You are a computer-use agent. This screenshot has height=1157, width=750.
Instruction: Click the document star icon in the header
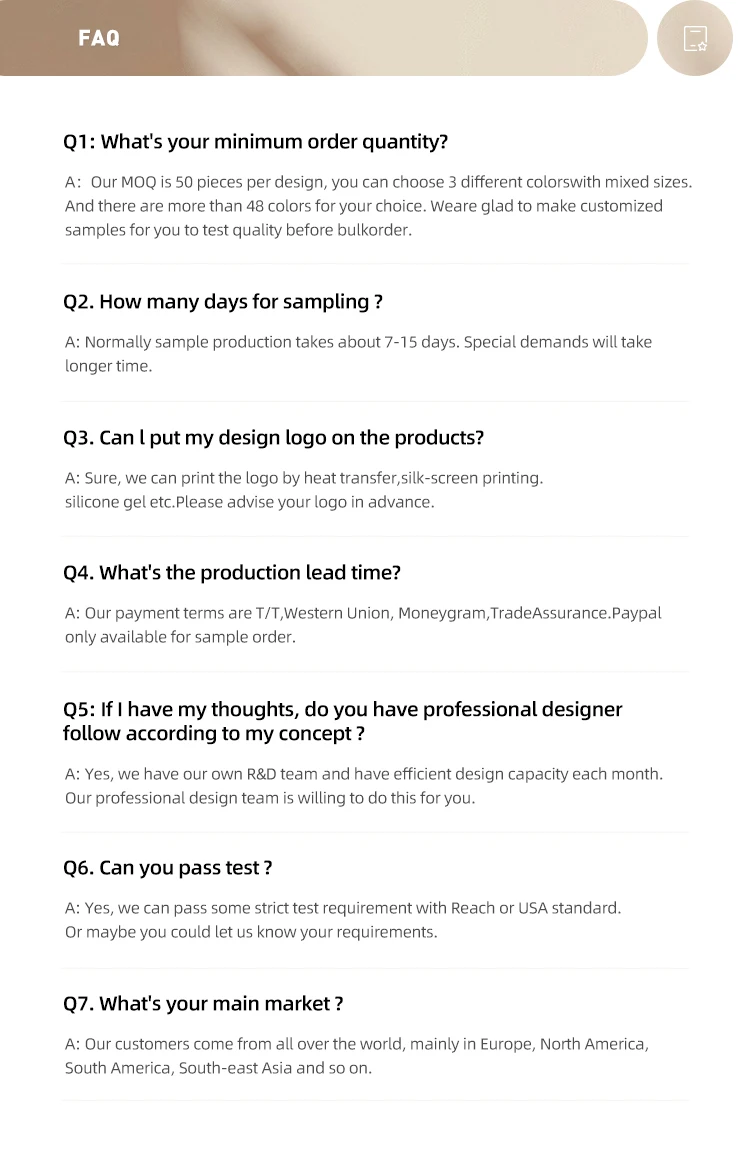(x=695, y=39)
